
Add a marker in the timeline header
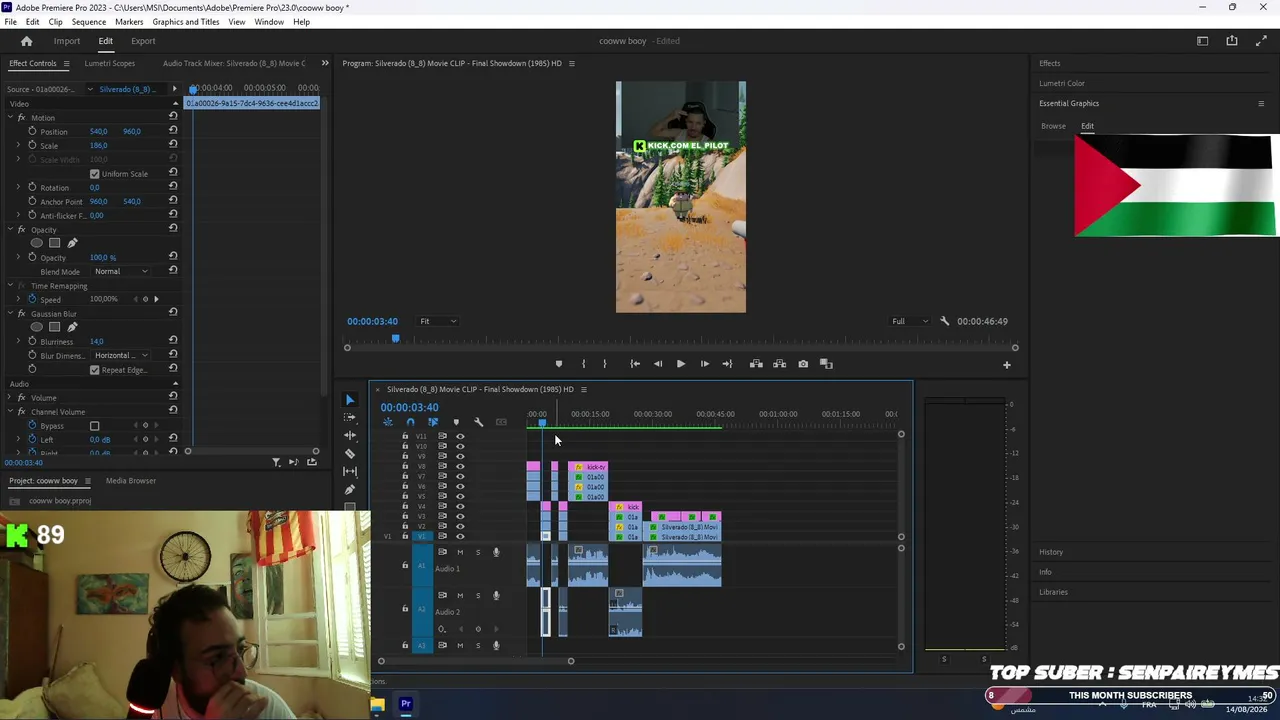click(456, 422)
